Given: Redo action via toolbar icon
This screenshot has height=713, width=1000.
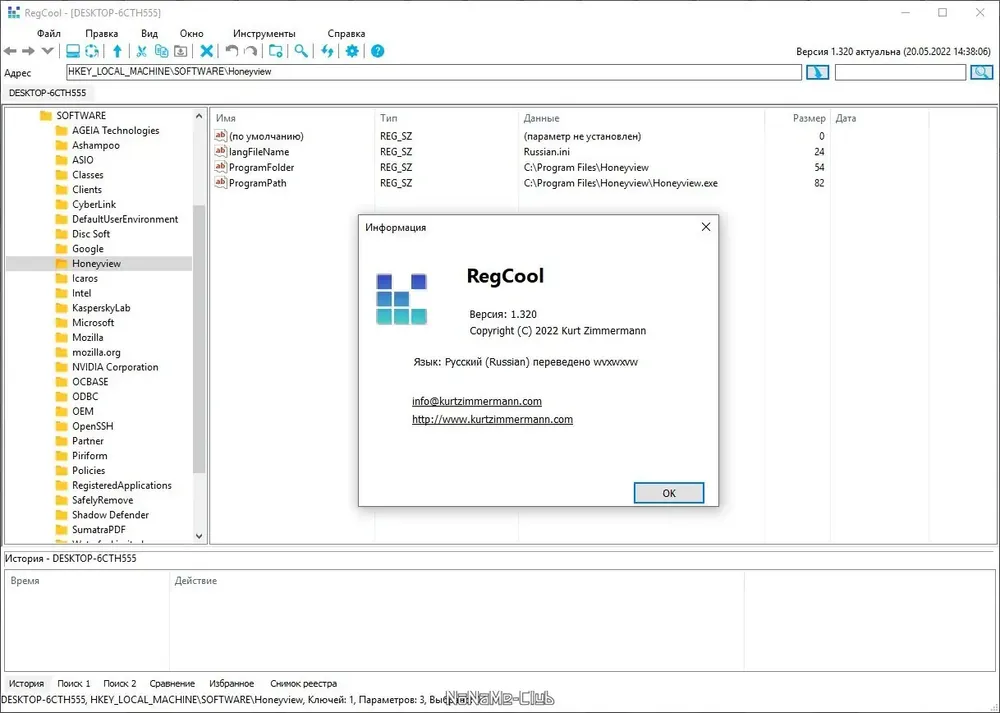Looking at the screenshot, I should tap(251, 51).
